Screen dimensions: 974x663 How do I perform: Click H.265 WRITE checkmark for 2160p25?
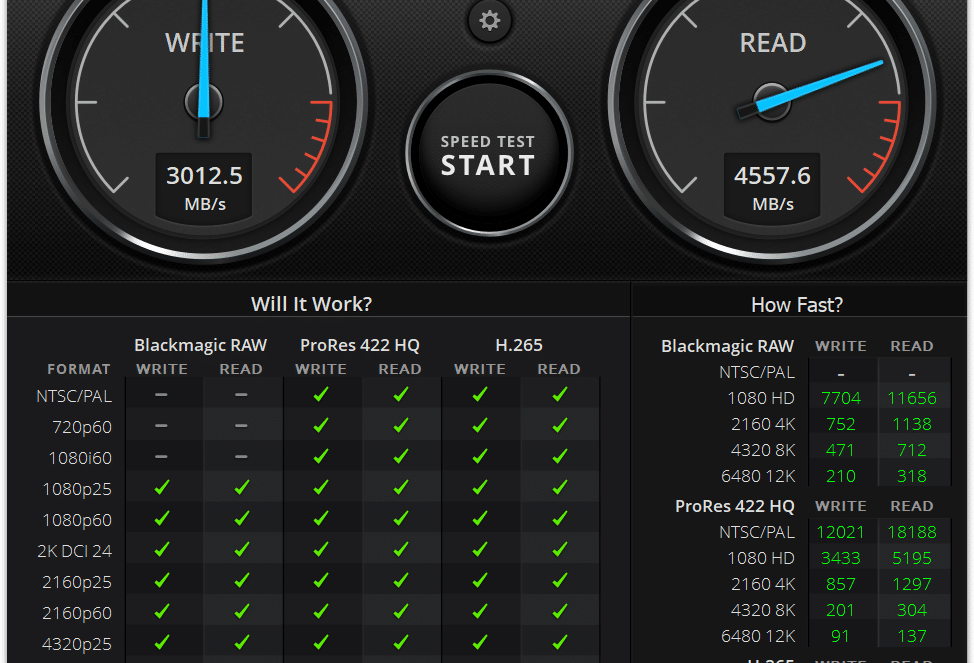(480, 580)
